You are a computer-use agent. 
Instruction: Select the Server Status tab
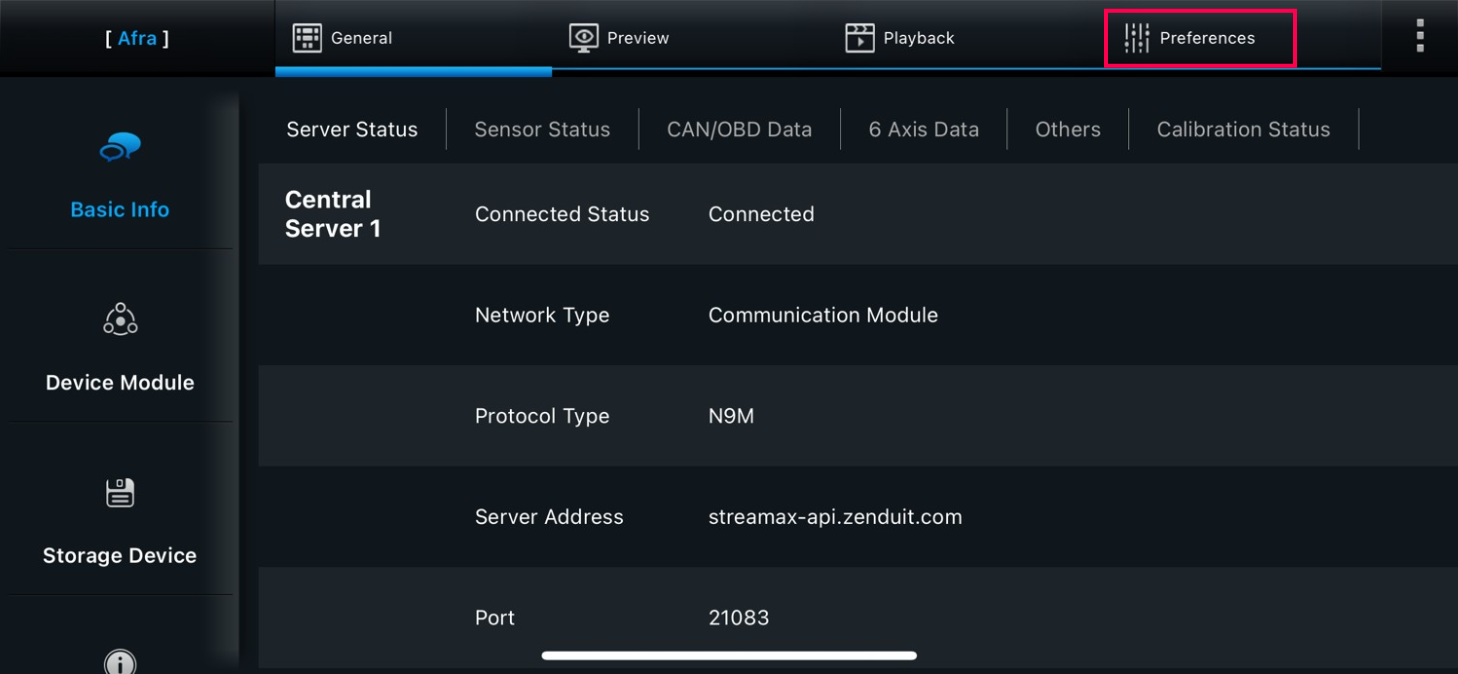pos(352,129)
